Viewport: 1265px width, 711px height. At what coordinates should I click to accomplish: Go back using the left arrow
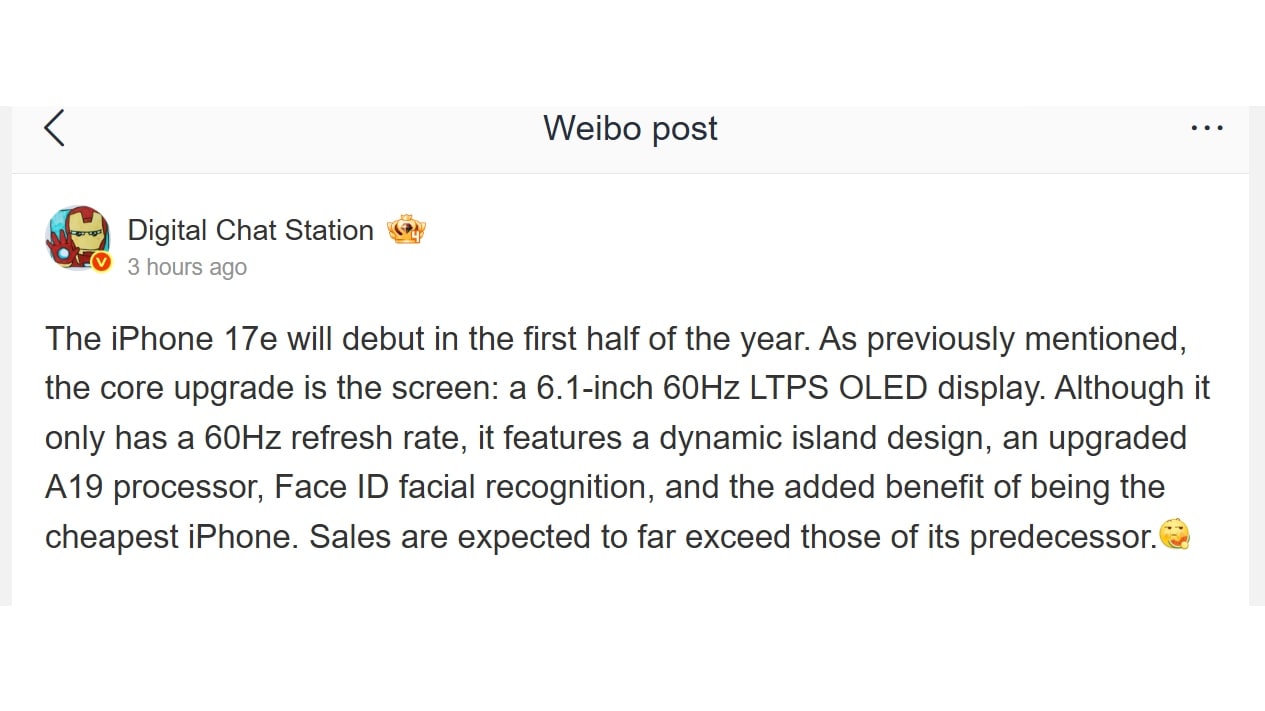pos(55,128)
